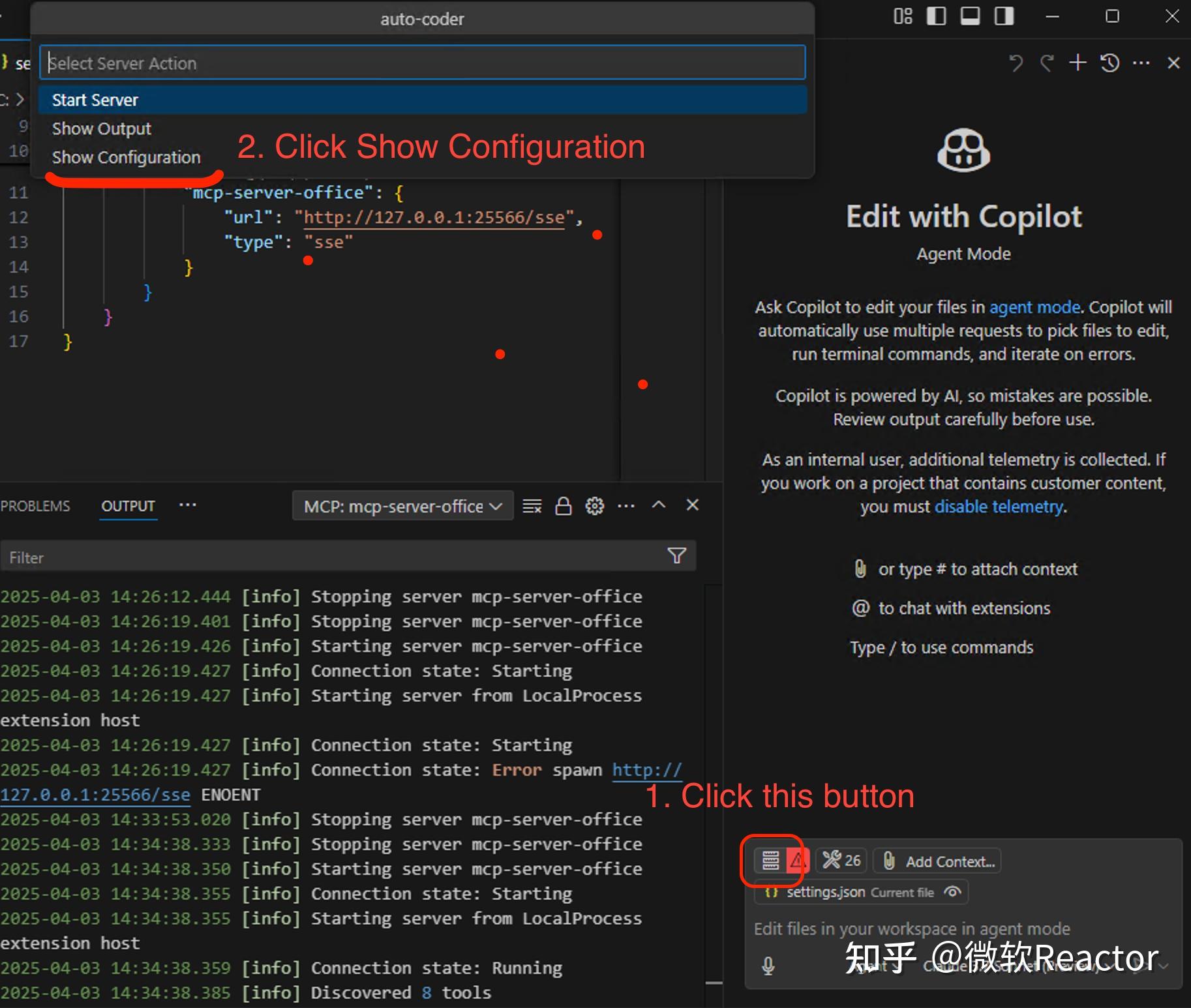Click the Undo arrow icon in Copilot panel
The height and width of the screenshot is (1008, 1191).
(1016, 63)
